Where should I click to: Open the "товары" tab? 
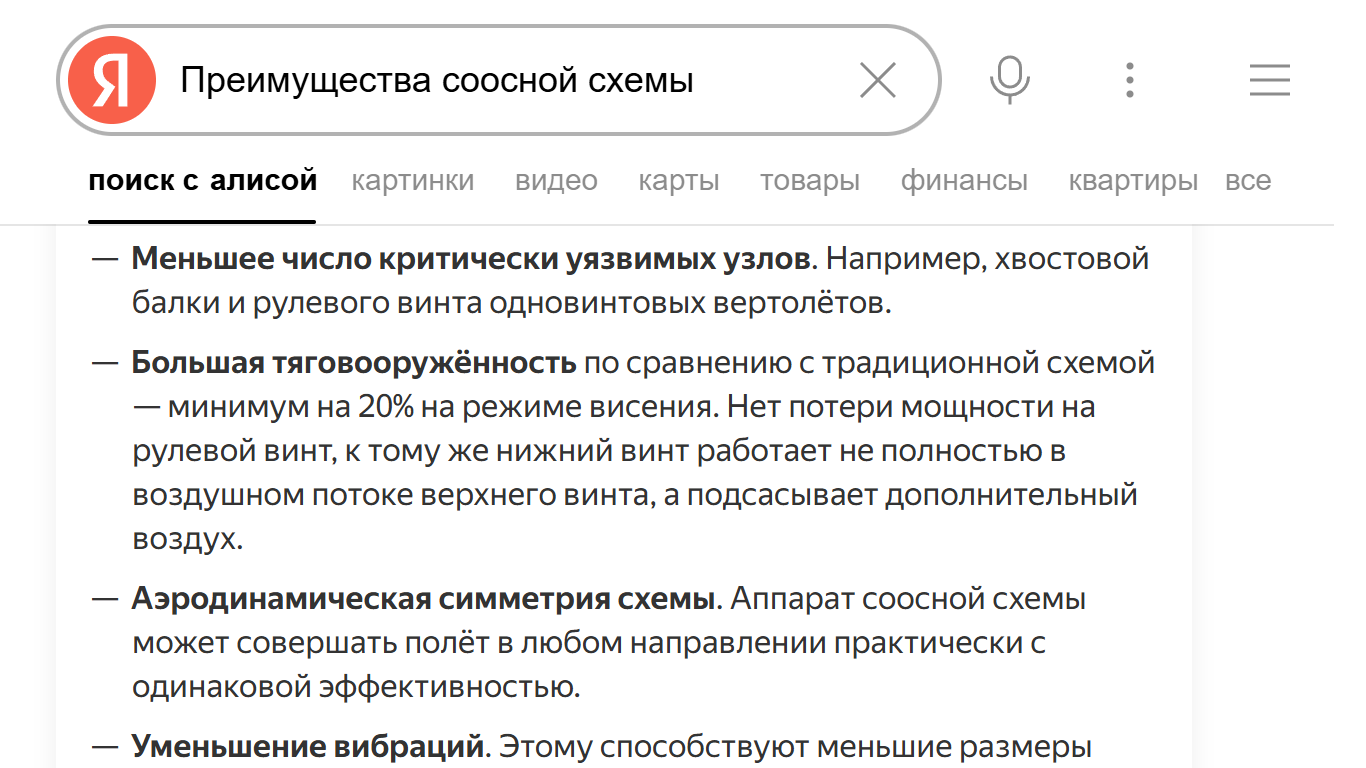pyautogui.click(x=809, y=181)
